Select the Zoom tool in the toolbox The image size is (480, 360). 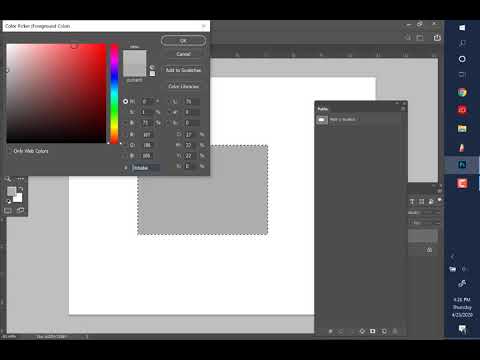8,179
